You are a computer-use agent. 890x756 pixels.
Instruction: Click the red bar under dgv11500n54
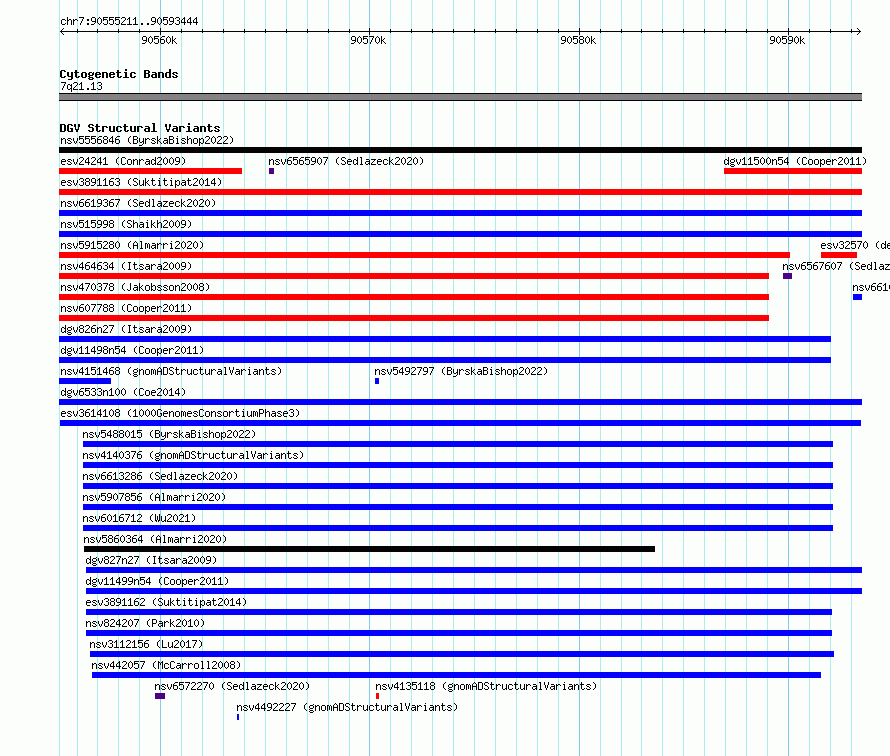pos(793,171)
